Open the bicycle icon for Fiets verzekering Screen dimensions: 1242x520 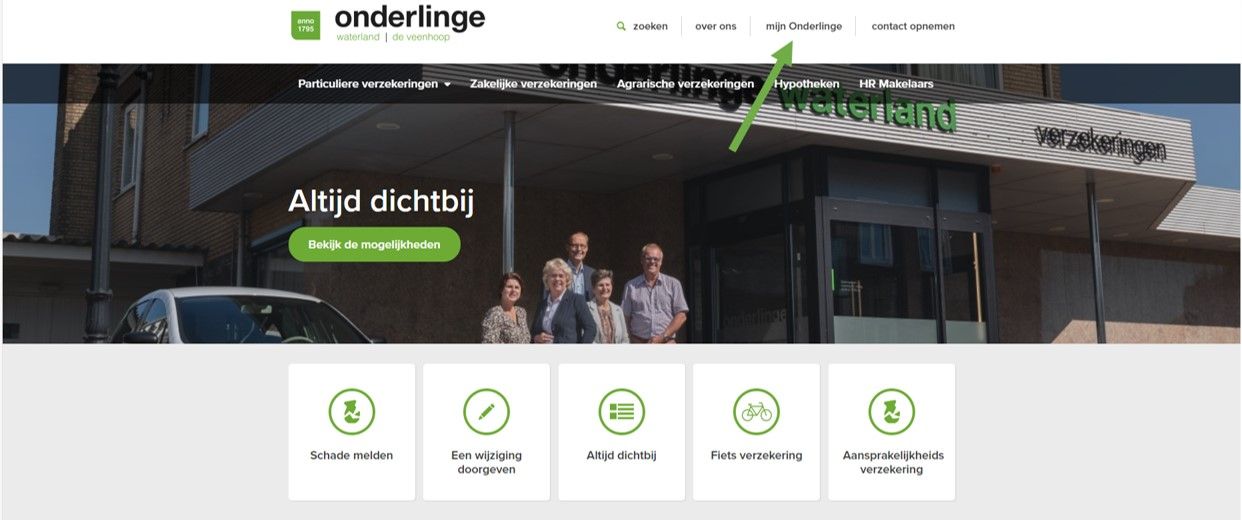756,411
